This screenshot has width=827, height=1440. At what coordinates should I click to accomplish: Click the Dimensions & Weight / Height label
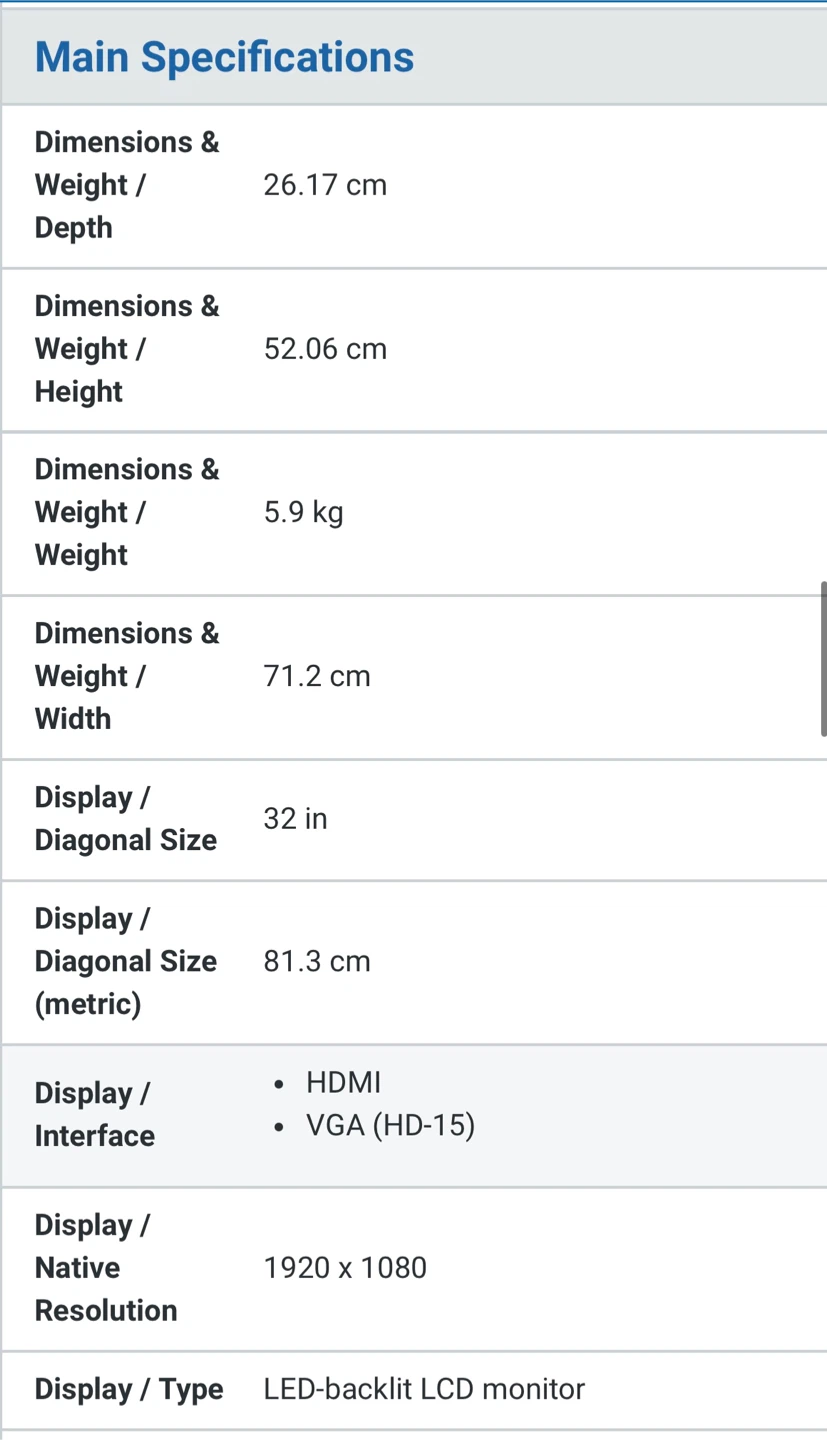pos(127,349)
